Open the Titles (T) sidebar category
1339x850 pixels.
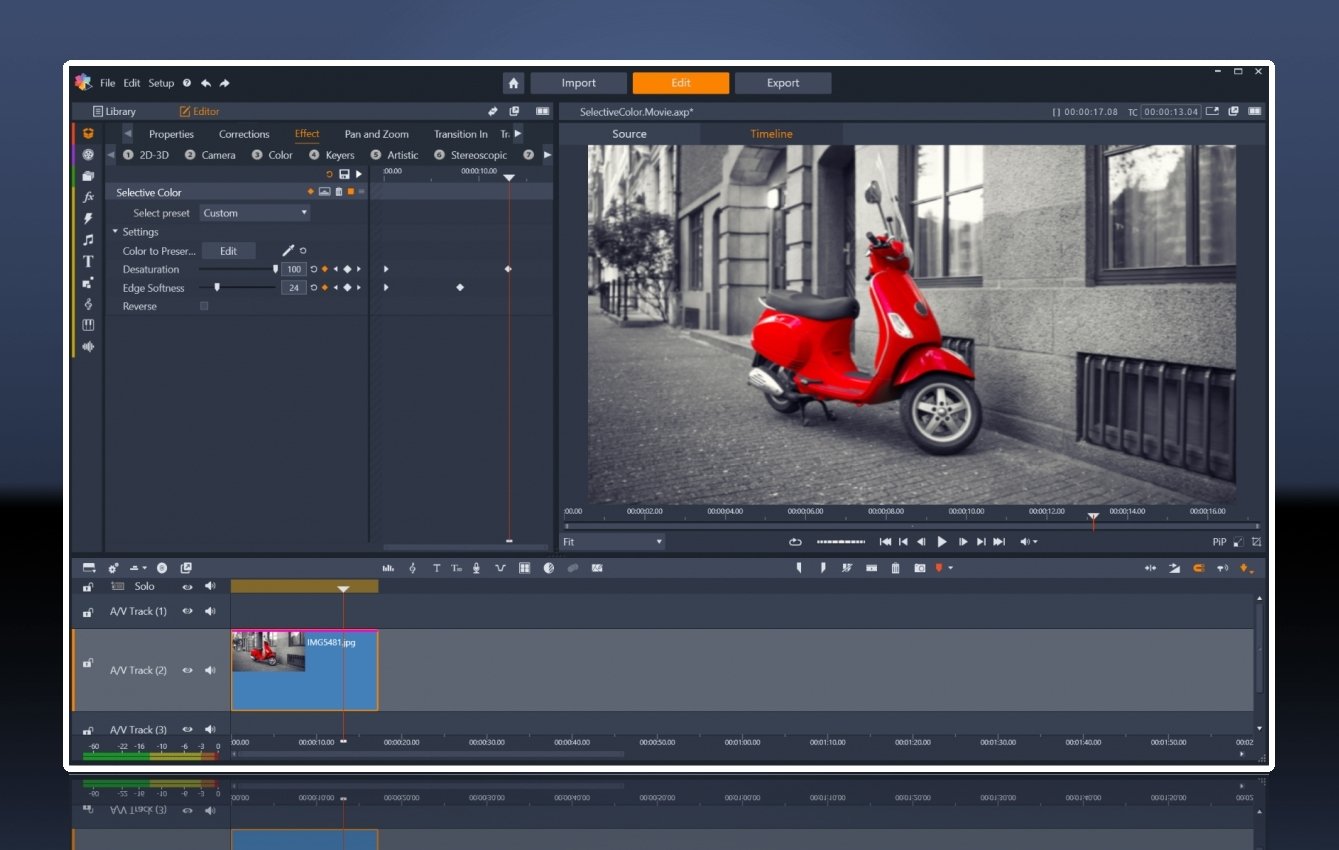88,261
